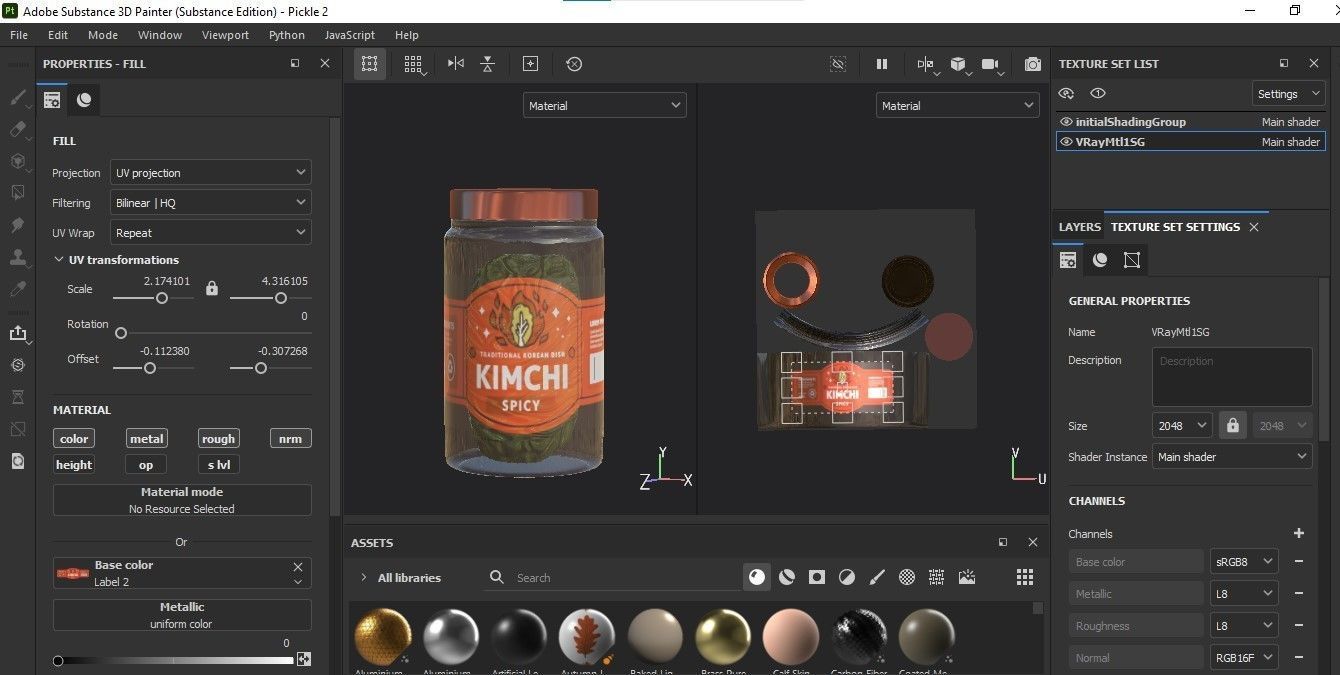
Task: Collapse the UV transformations section
Action: click(59, 259)
